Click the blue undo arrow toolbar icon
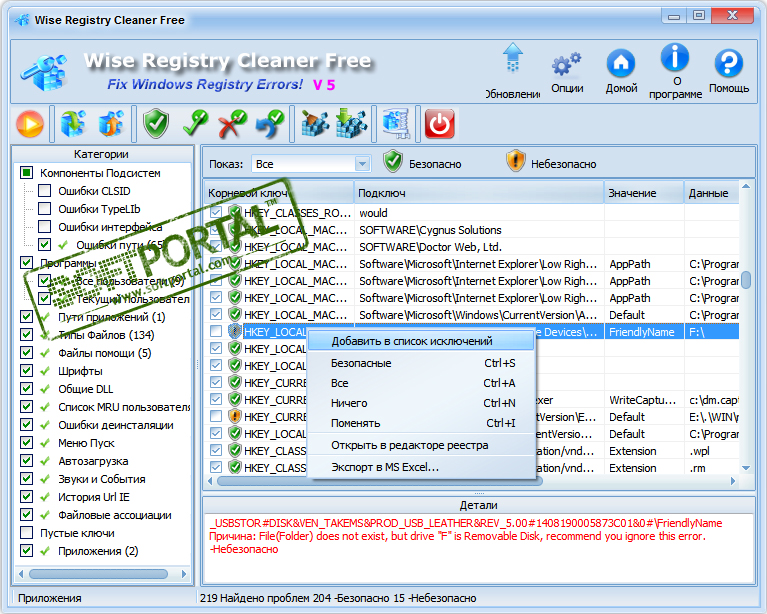767x614 pixels. coord(270,123)
